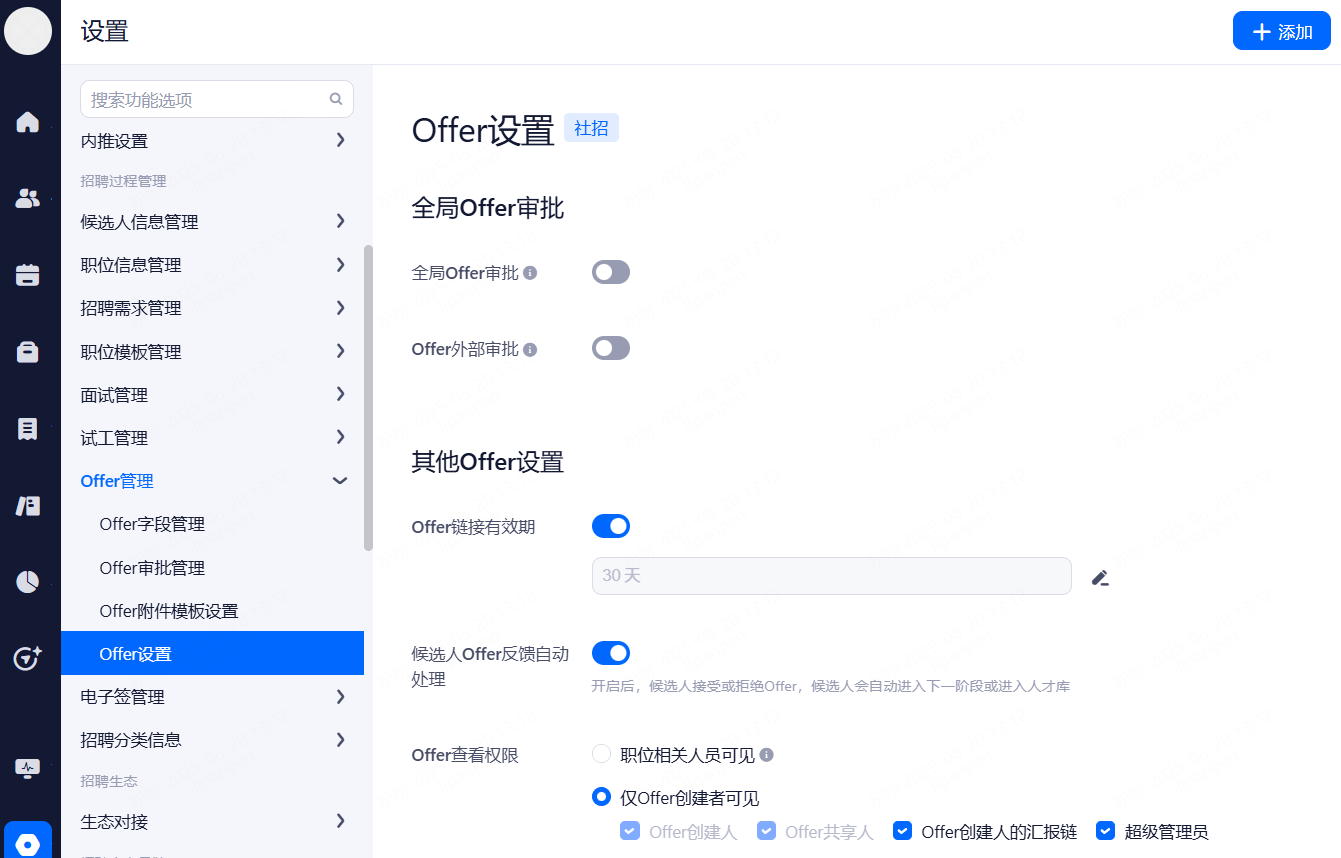Viewport: 1341px width, 858px height.
Task: Uncheck the 超级管理员 checkbox
Action: tap(1105, 830)
